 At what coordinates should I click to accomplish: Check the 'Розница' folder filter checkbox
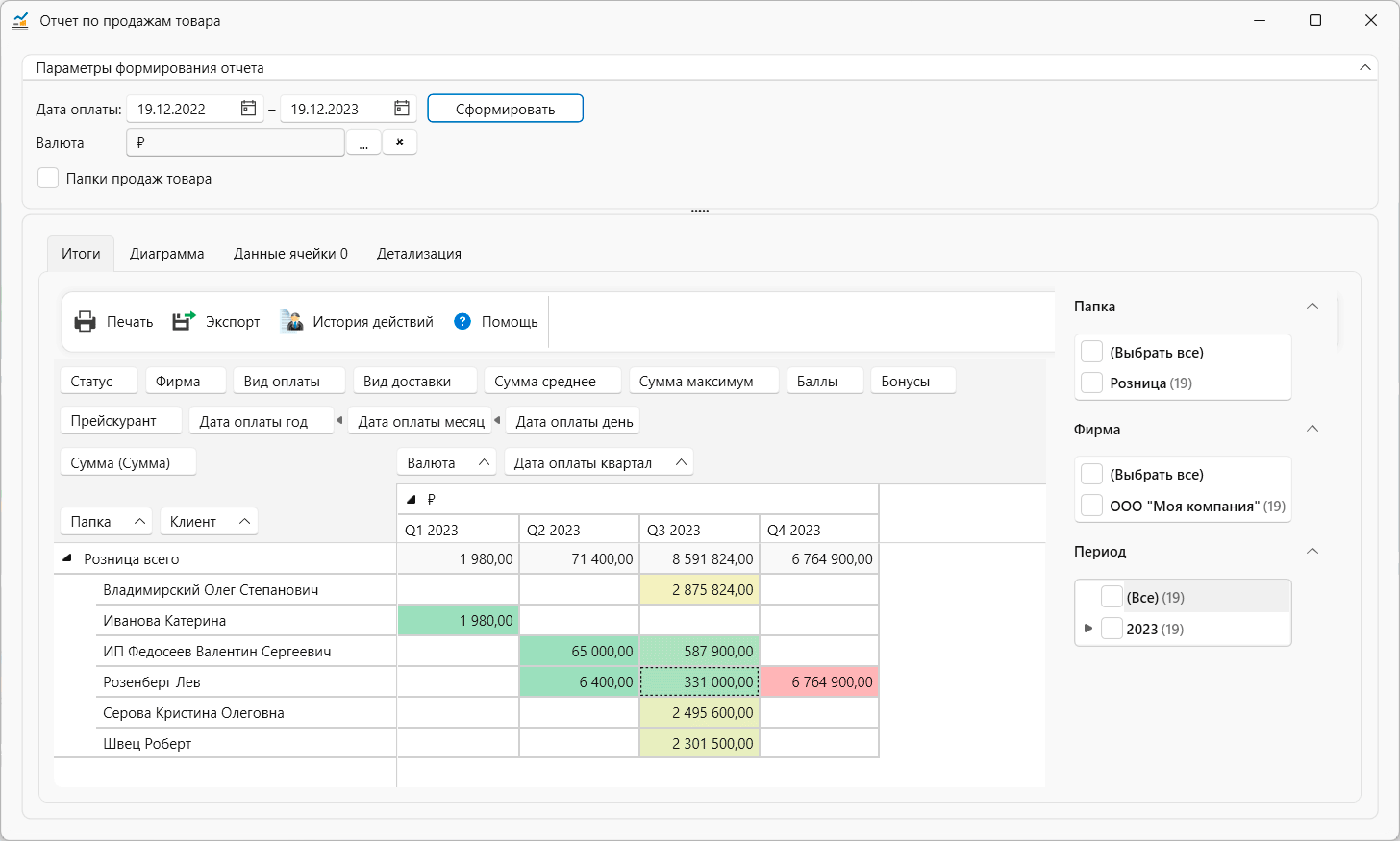click(1091, 383)
